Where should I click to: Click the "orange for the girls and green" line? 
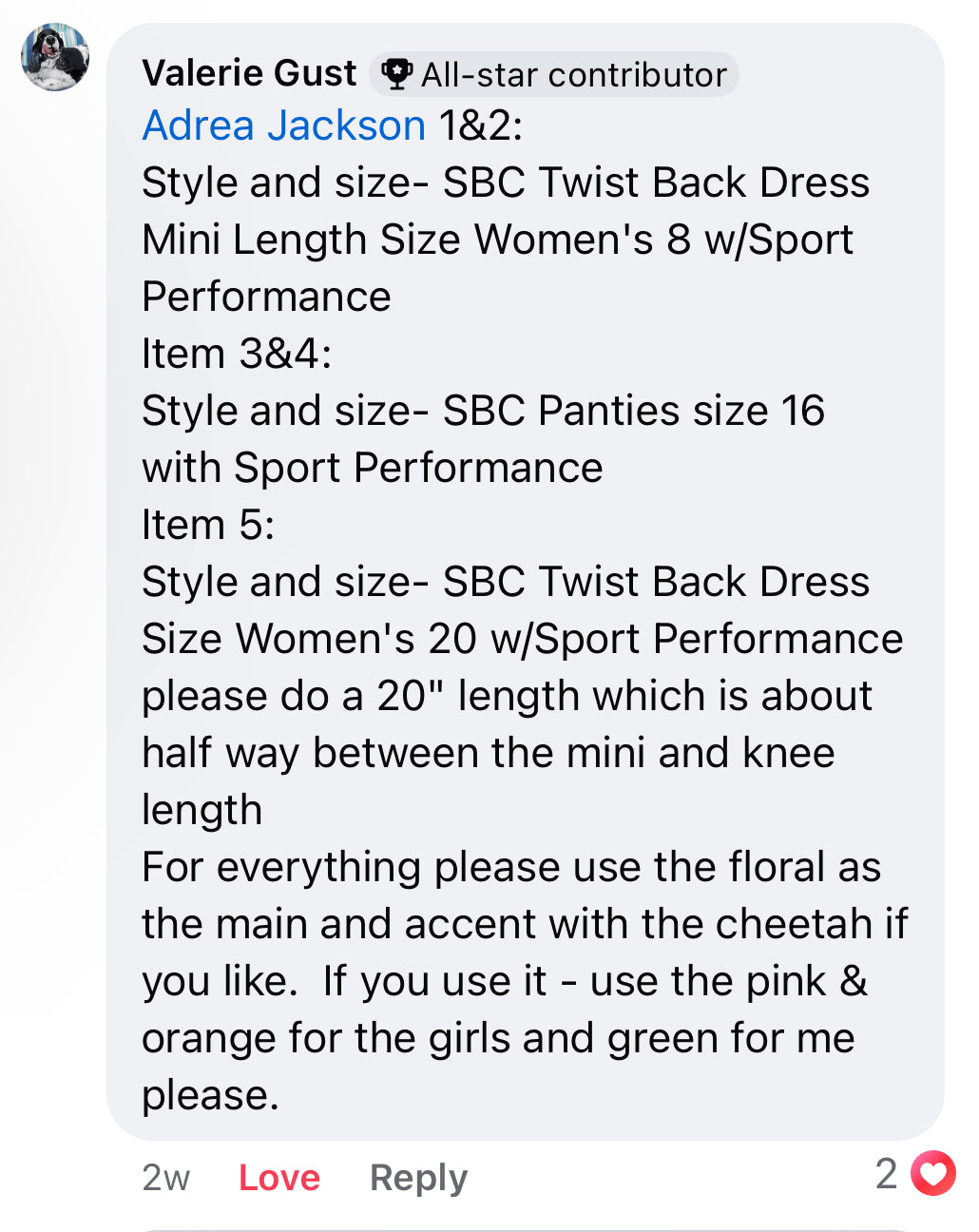tap(498, 1038)
